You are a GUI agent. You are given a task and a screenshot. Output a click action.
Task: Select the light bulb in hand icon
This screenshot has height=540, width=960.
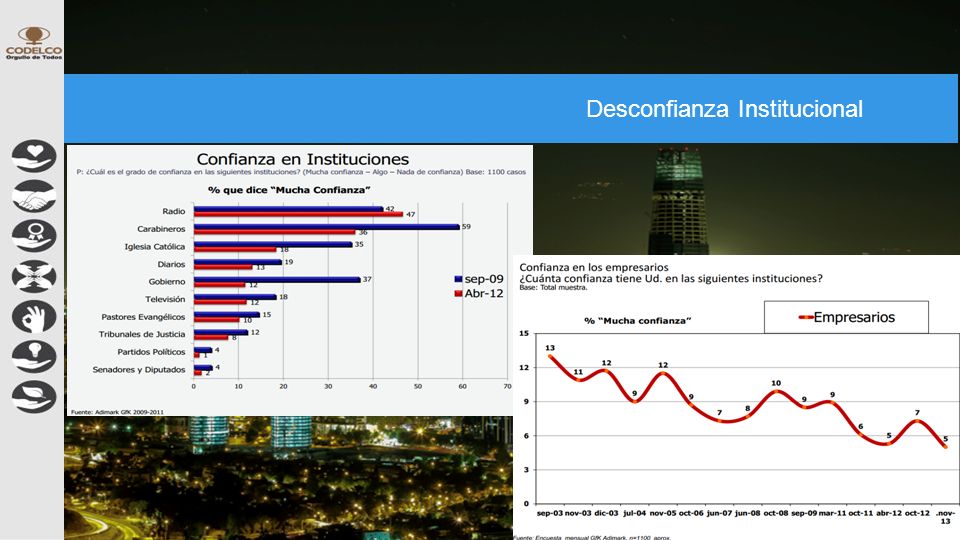(x=34, y=356)
